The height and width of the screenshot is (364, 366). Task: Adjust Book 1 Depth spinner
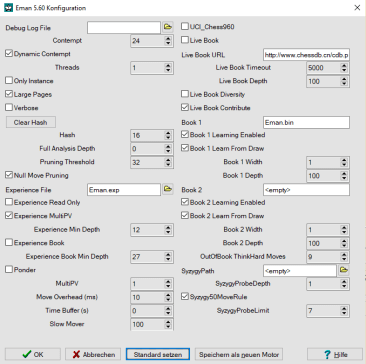tap(344, 176)
